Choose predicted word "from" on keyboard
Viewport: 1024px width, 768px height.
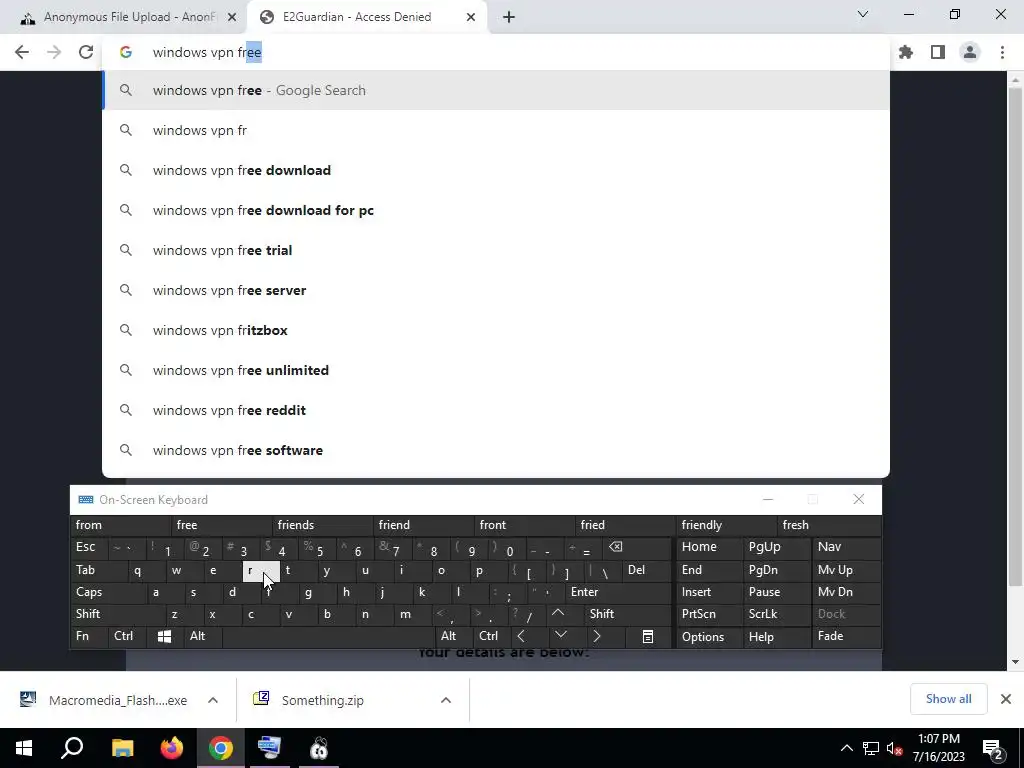click(120, 525)
